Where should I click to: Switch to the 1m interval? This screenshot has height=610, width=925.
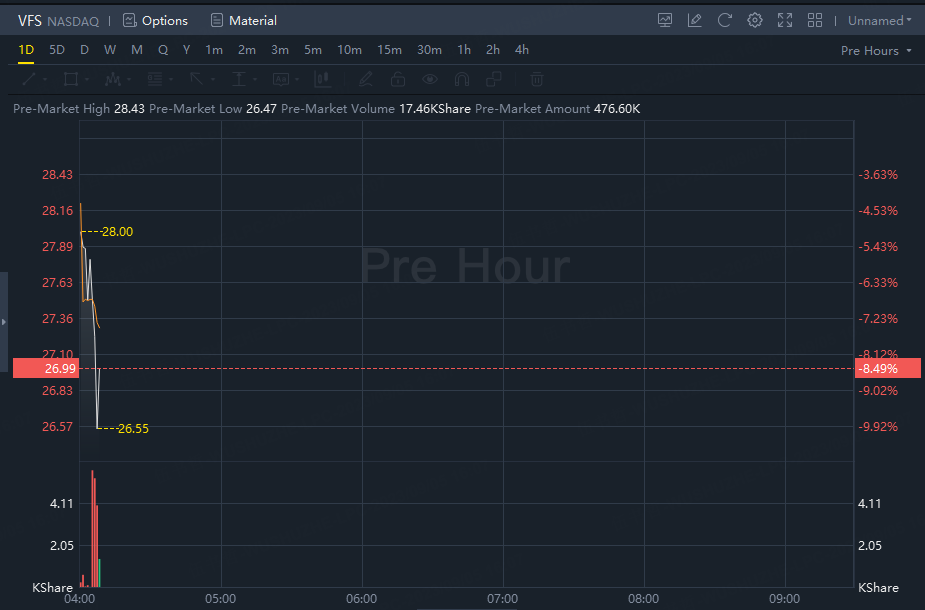pyautogui.click(x=214, y=50)
